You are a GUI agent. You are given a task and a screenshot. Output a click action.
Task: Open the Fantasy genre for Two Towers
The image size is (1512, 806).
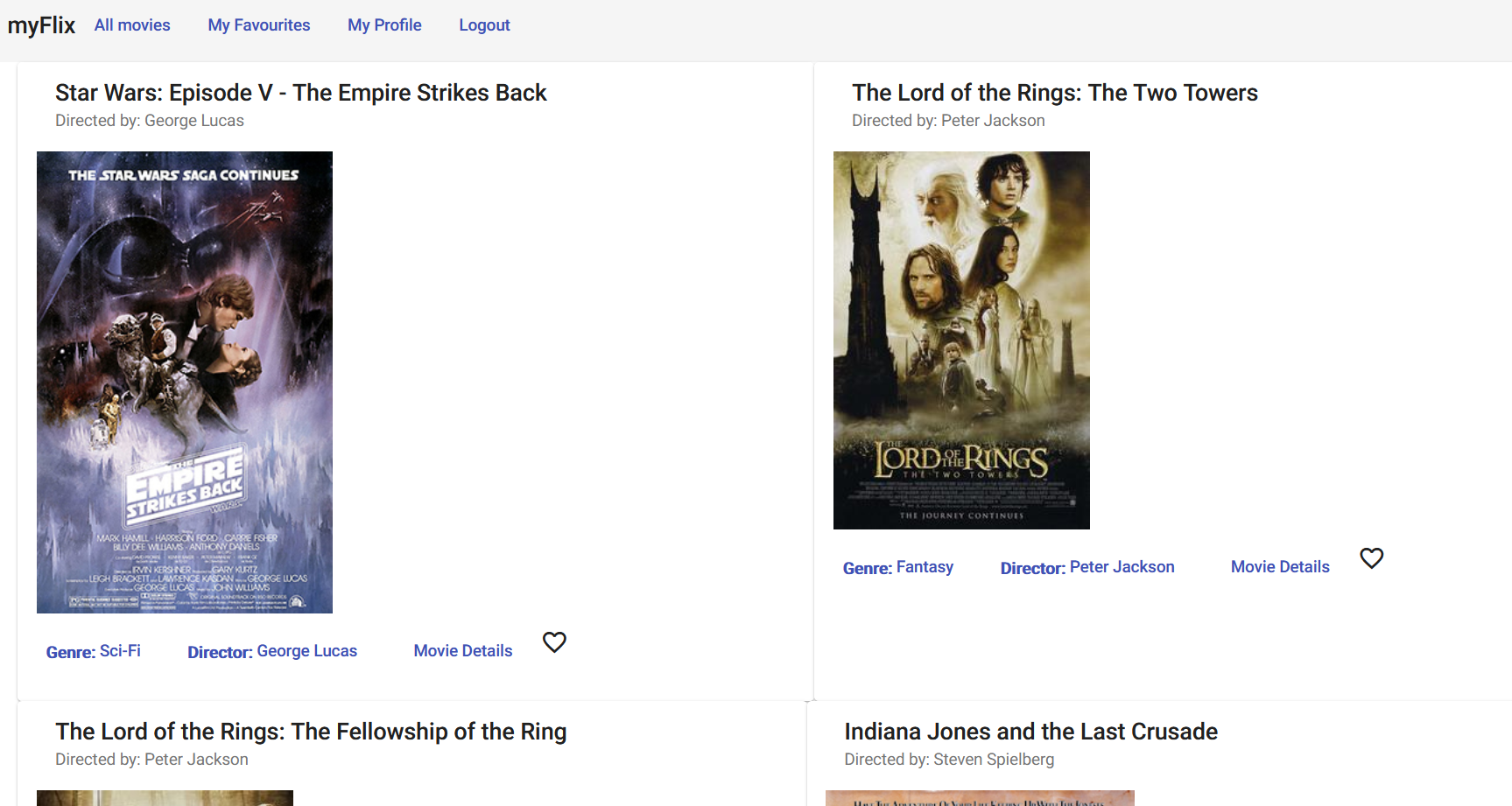click(925, 566)
